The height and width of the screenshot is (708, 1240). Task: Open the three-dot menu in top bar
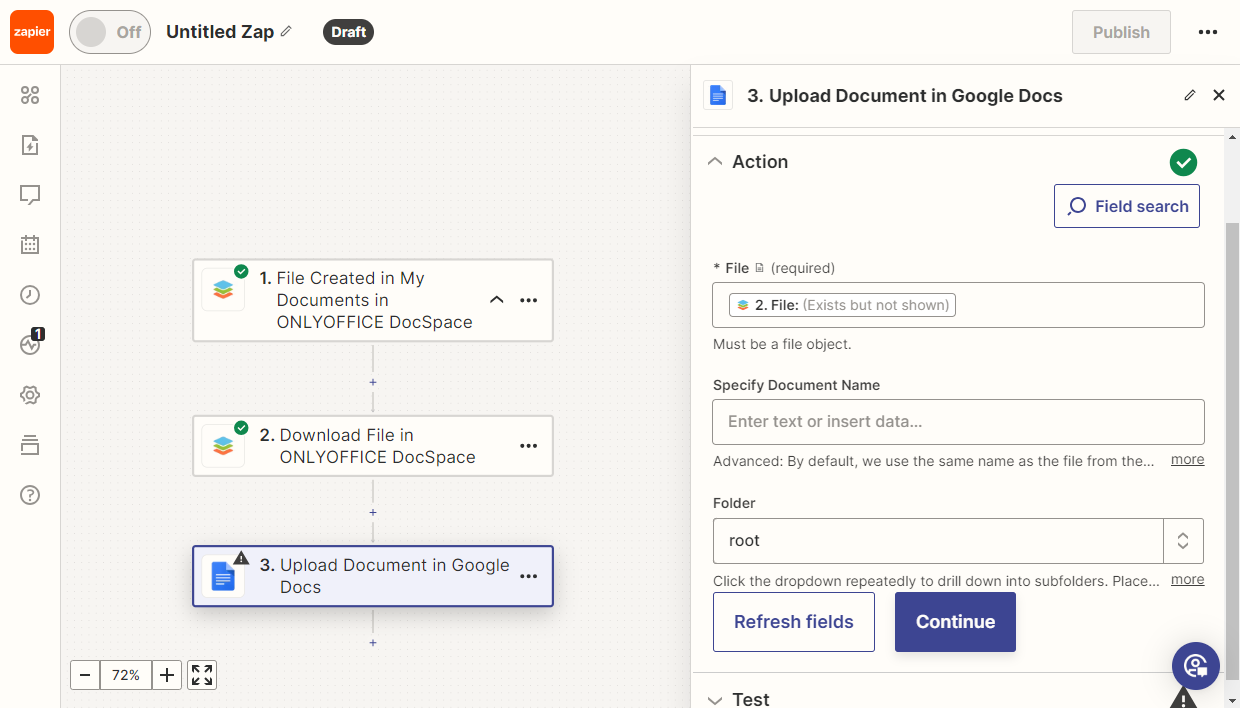pos(1208,32)
